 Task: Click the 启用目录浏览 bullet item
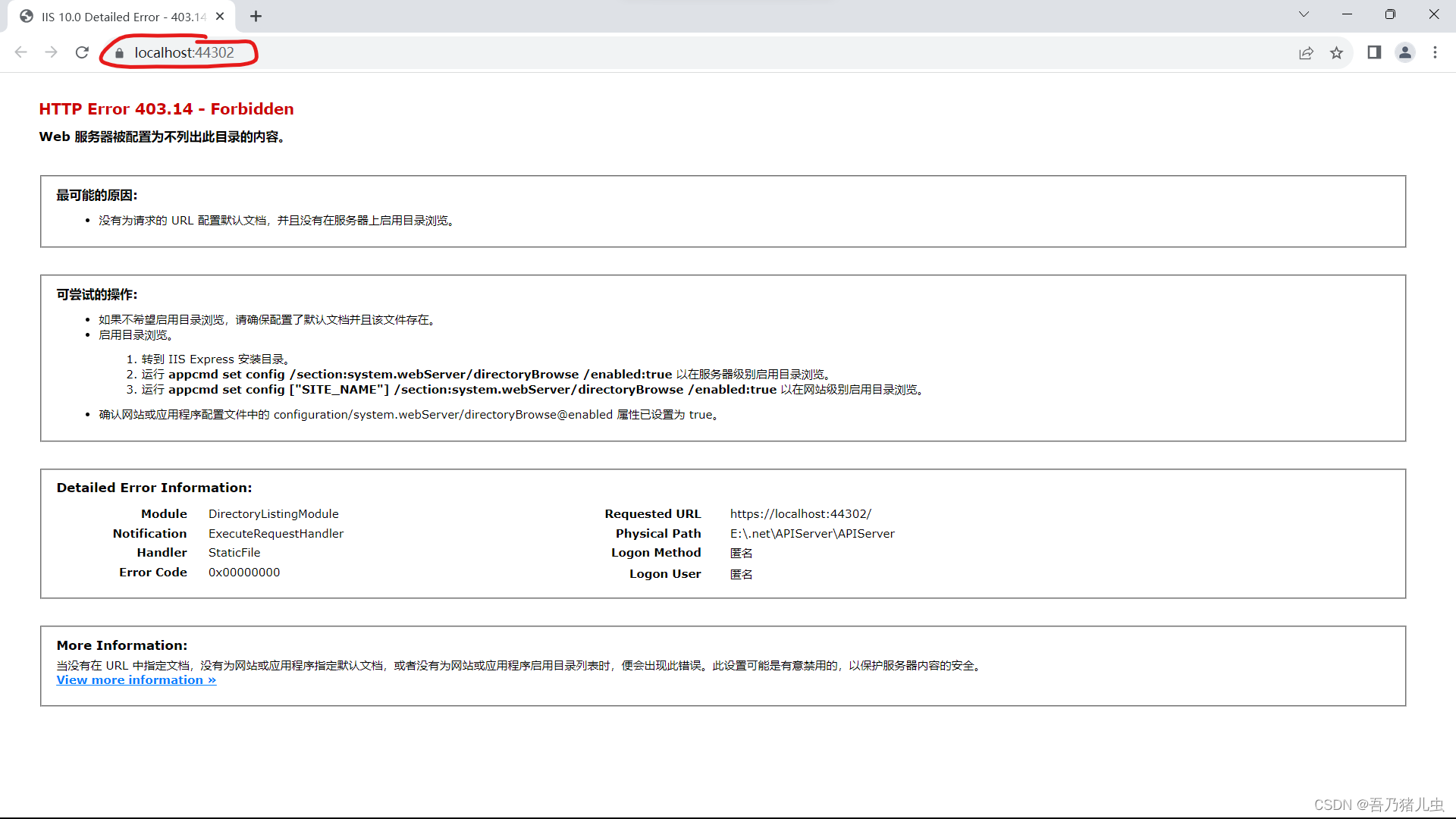click(x=136, y=335)
